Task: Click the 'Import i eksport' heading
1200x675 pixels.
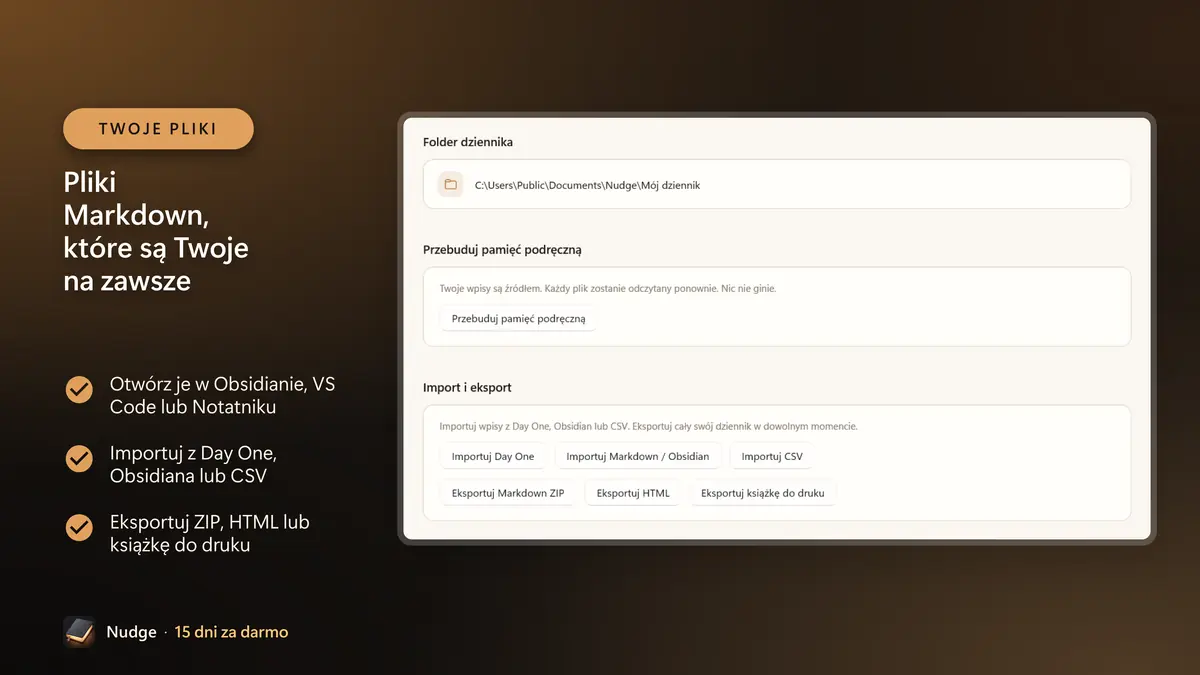Action: [x=467, y=387]
